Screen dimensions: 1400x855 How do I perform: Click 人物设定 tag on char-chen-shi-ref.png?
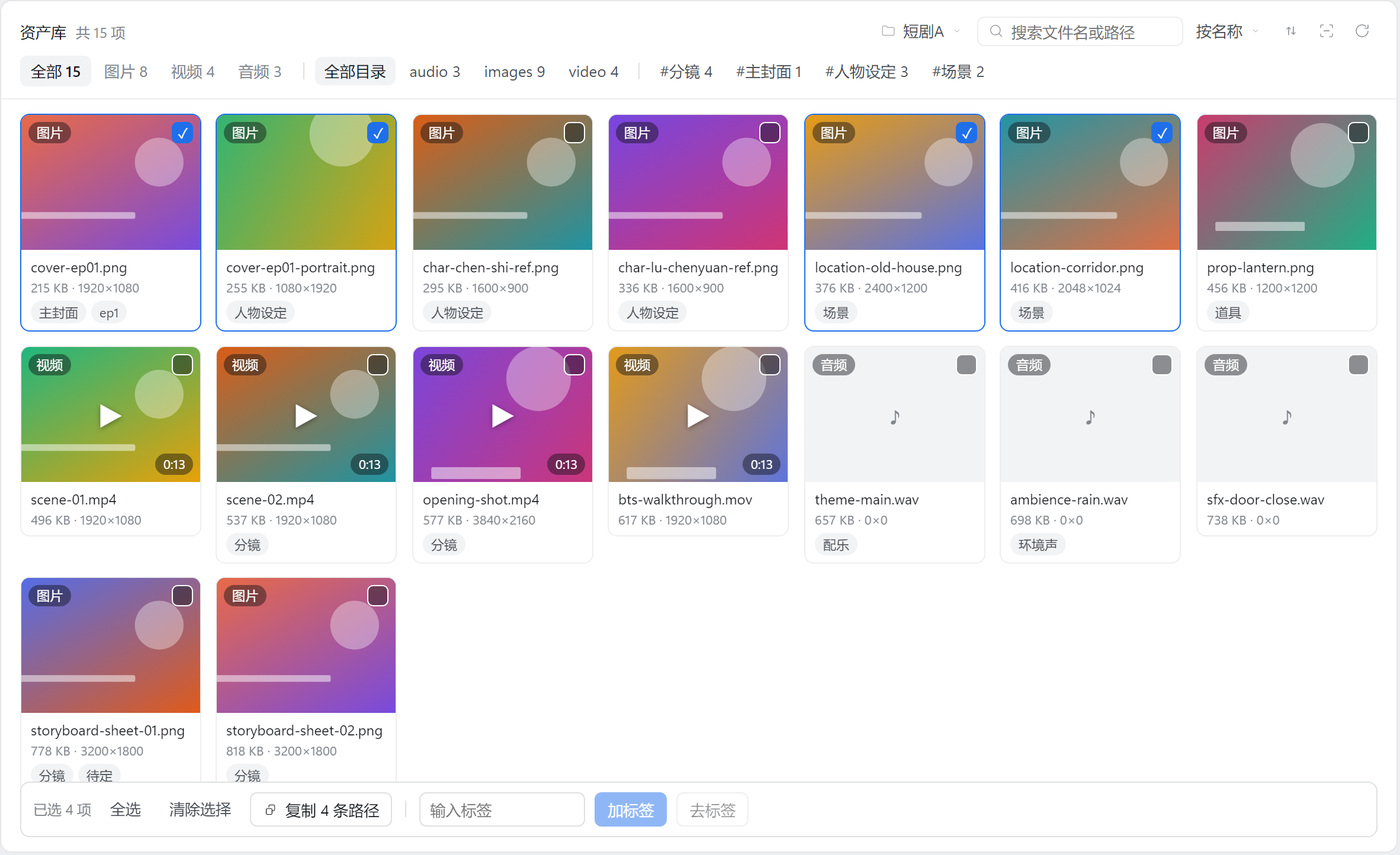457,313
